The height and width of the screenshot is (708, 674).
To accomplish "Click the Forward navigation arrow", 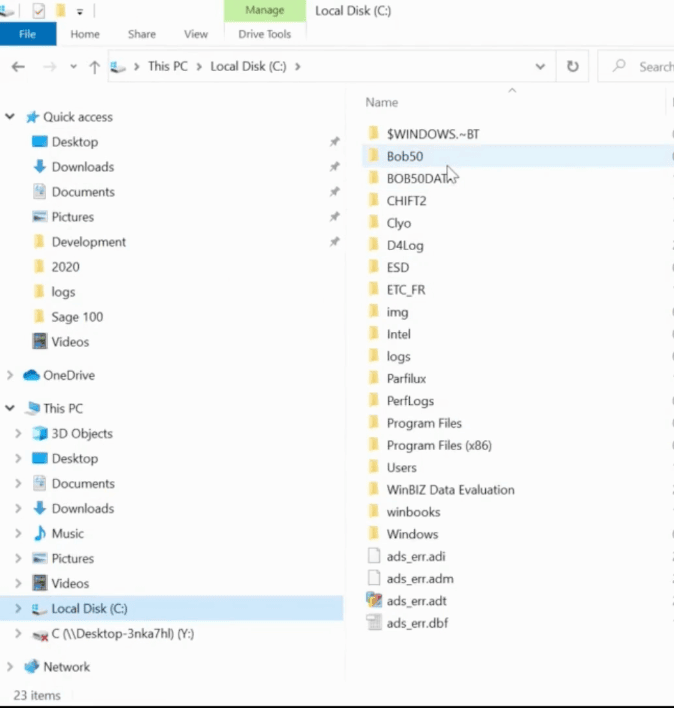I will 49,67.
